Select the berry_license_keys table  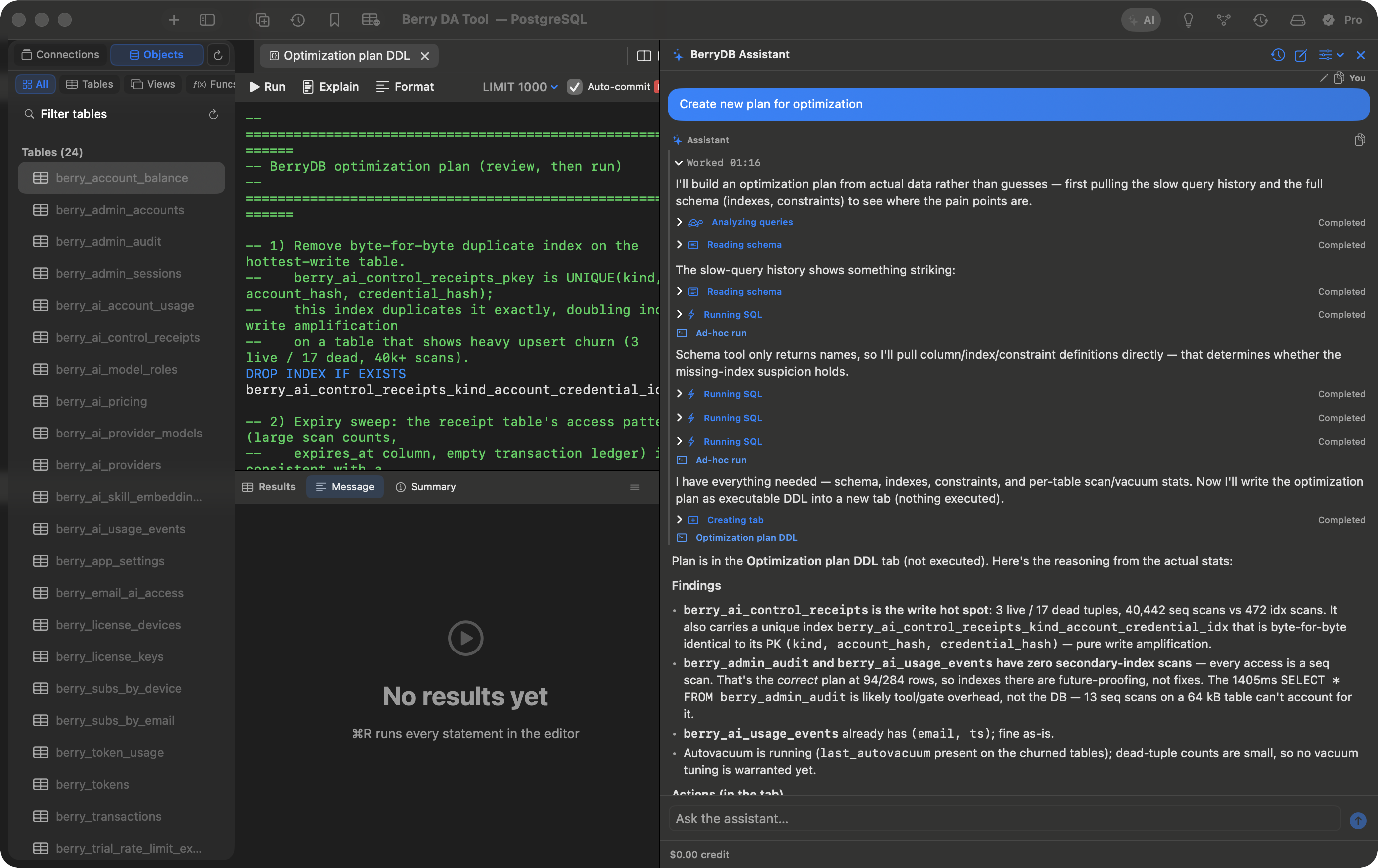121,657
